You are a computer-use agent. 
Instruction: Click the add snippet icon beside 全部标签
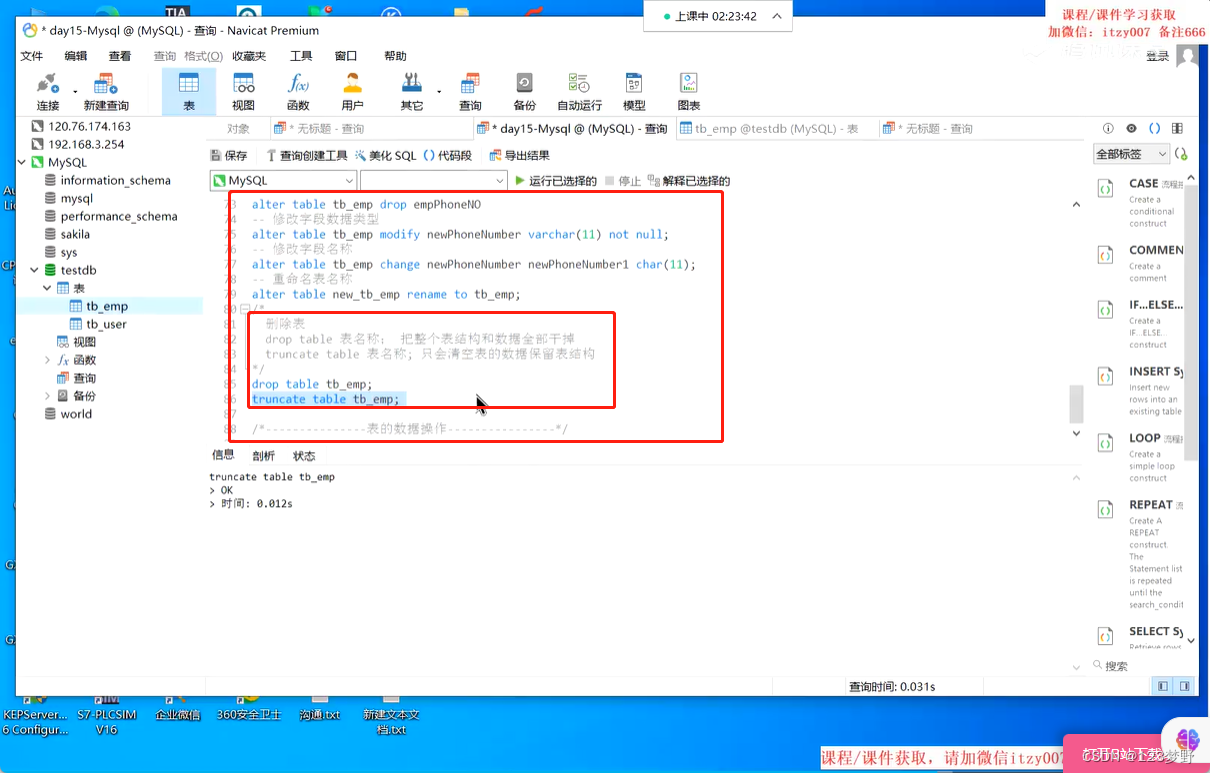[1181, 154]
